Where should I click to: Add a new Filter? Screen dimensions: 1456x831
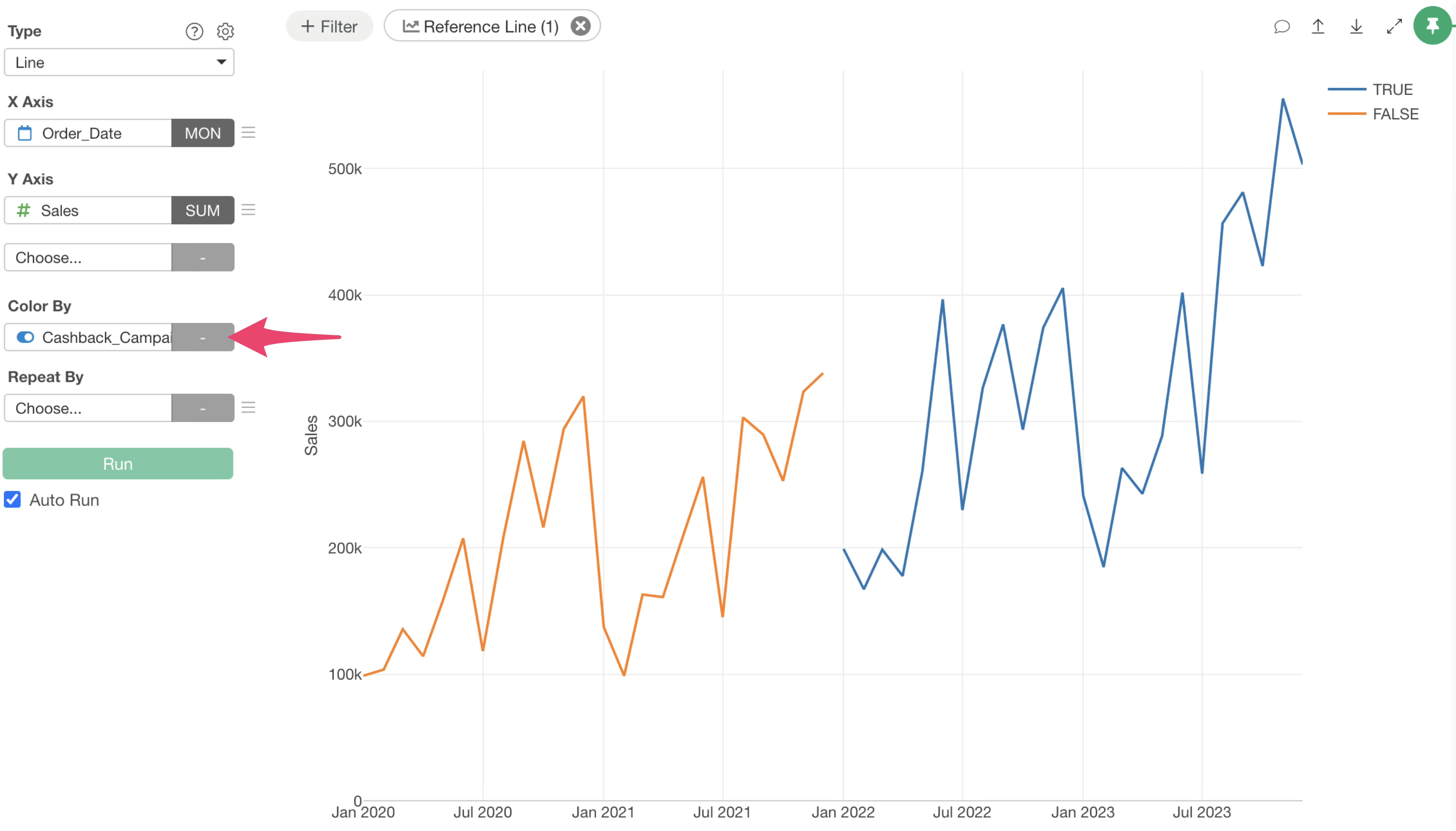tap(330, 26)
